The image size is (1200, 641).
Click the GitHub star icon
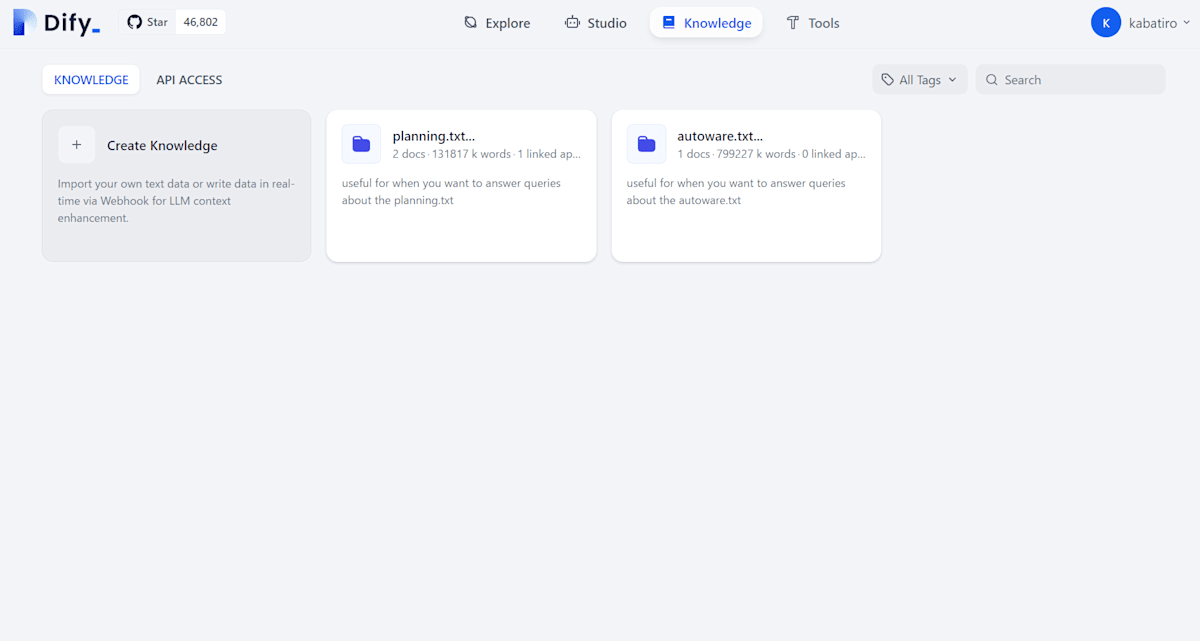[132, 21]
